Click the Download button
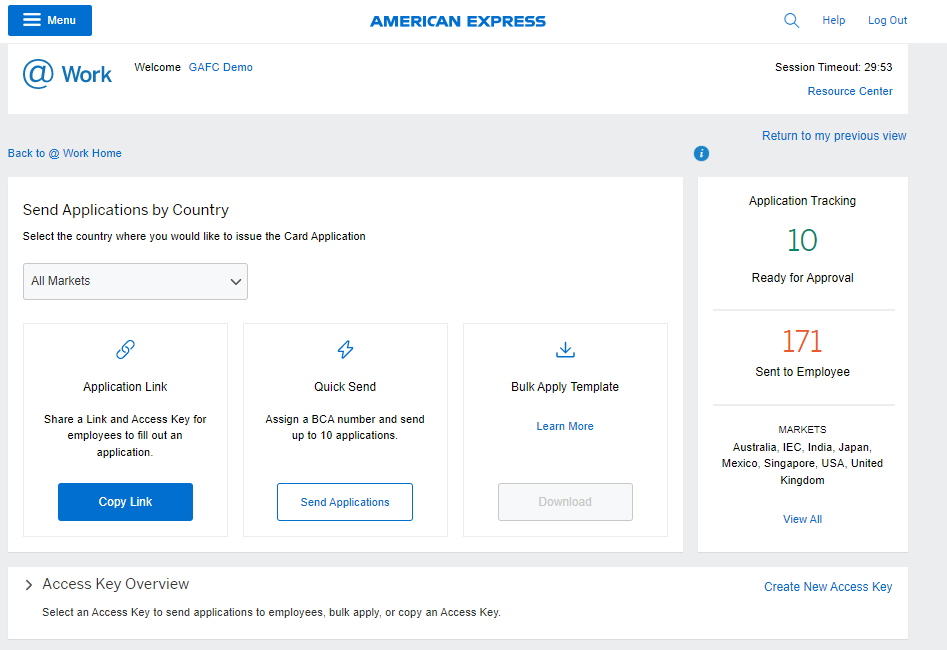Image resolution: width=947 pixels, height=650 pixels. click(x=565, y=502)
